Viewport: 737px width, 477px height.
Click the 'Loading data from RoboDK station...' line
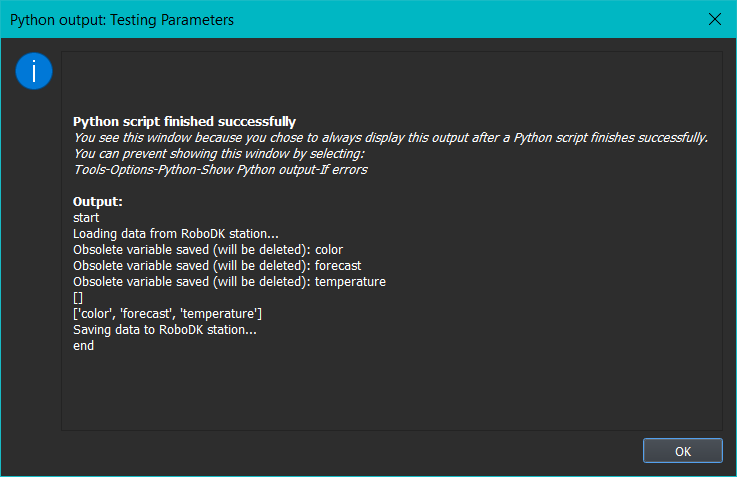coord(175,234)
